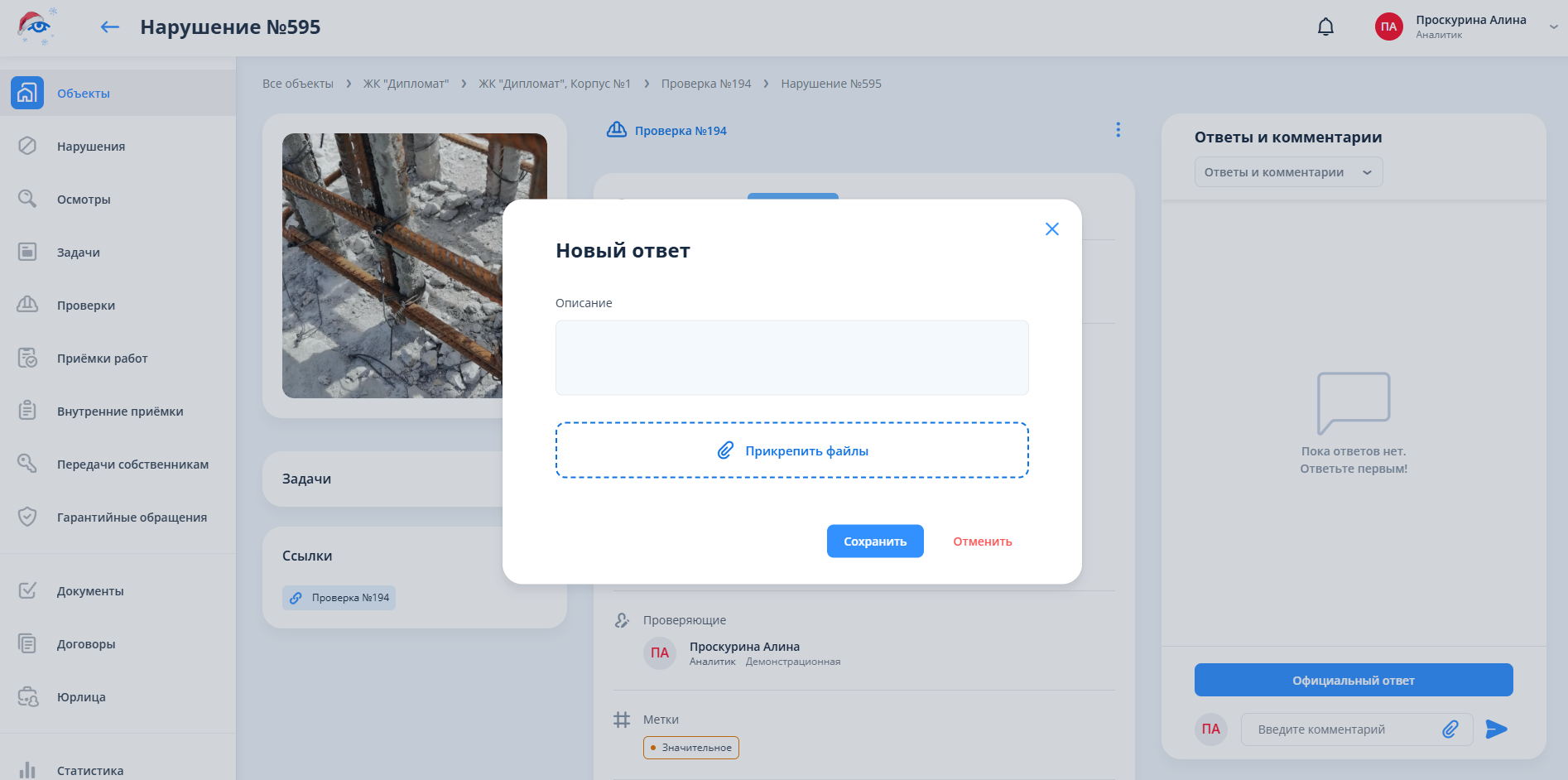Click the notification bell icon

click(1325, 27)
